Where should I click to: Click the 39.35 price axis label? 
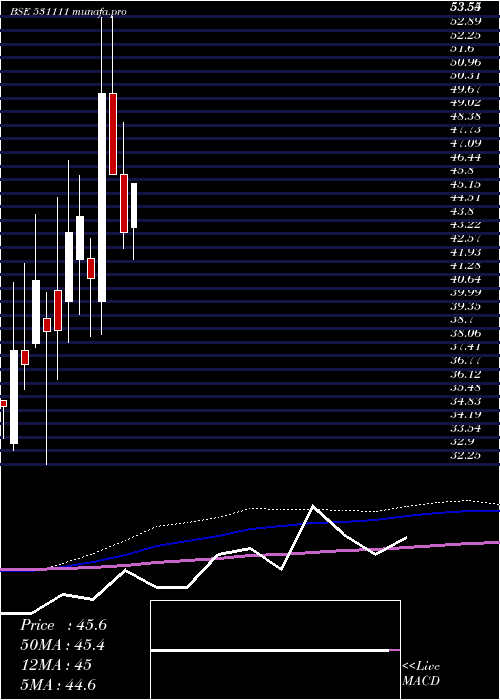(x=466, y=307)
